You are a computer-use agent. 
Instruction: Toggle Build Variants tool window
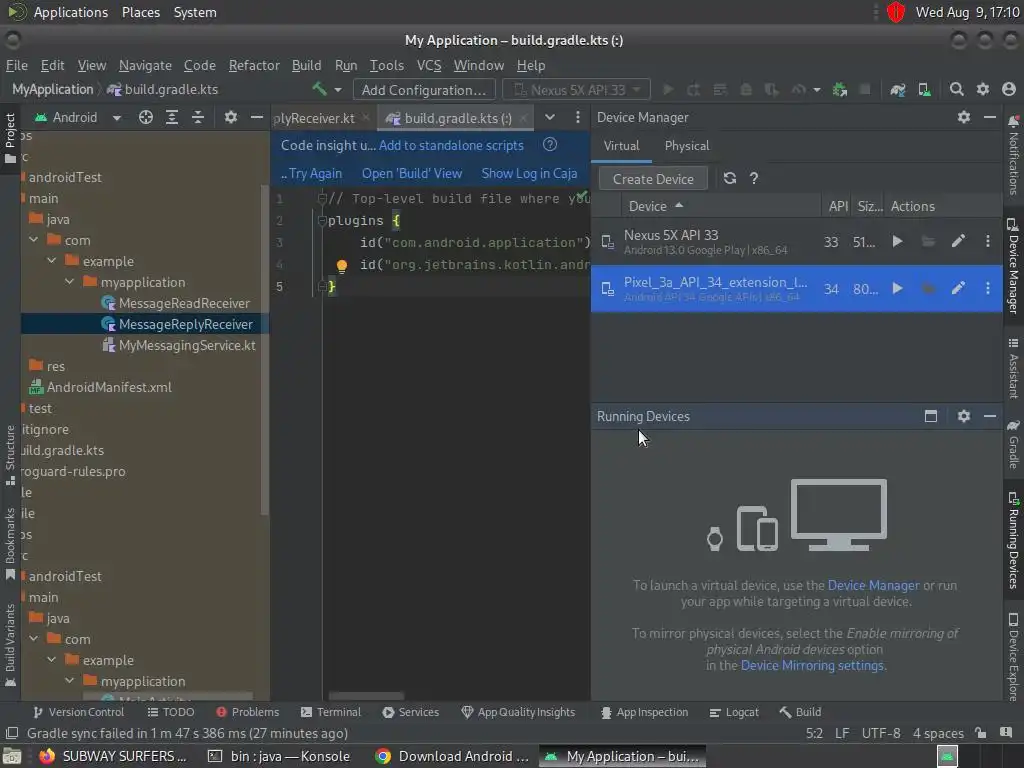[10, 645]
